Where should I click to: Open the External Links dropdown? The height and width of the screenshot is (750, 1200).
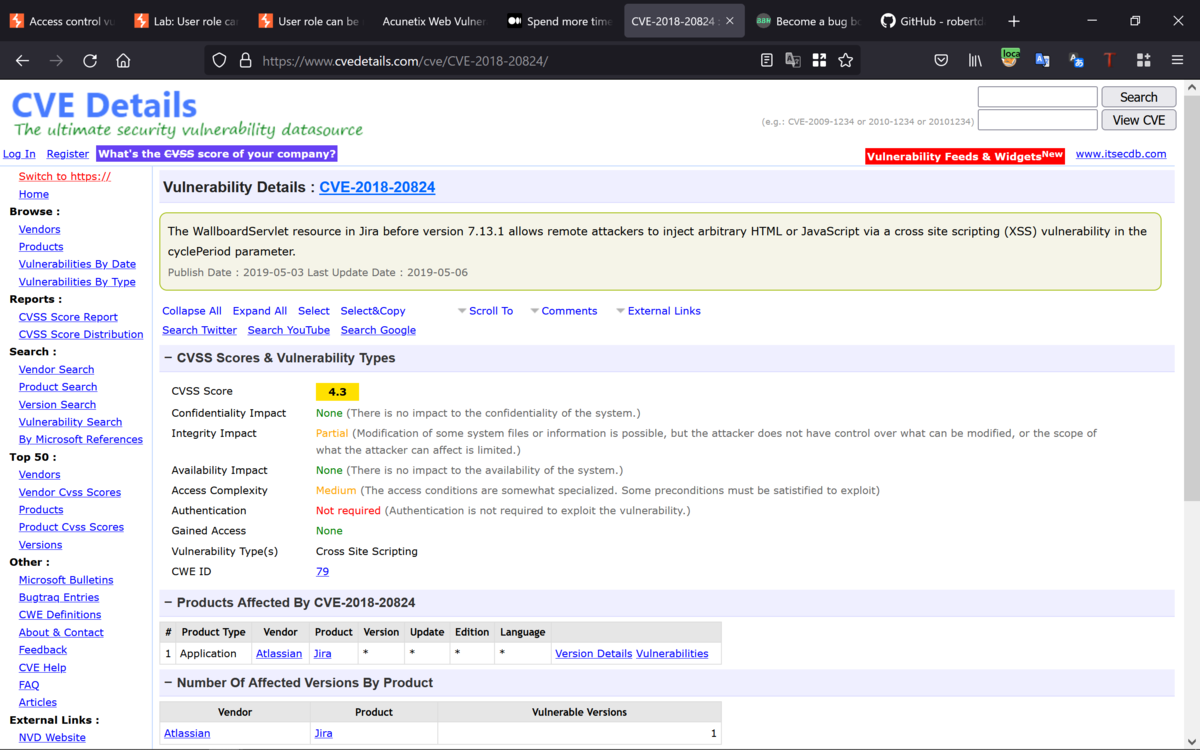point(658,311)
